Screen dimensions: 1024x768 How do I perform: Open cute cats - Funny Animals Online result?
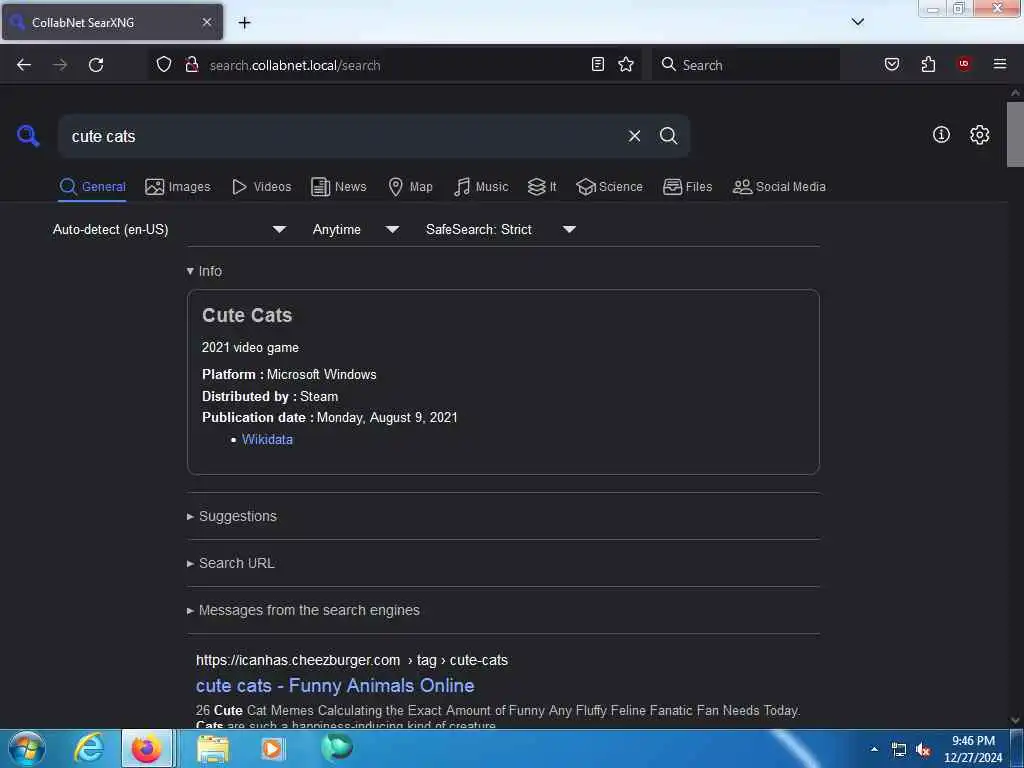335,686
